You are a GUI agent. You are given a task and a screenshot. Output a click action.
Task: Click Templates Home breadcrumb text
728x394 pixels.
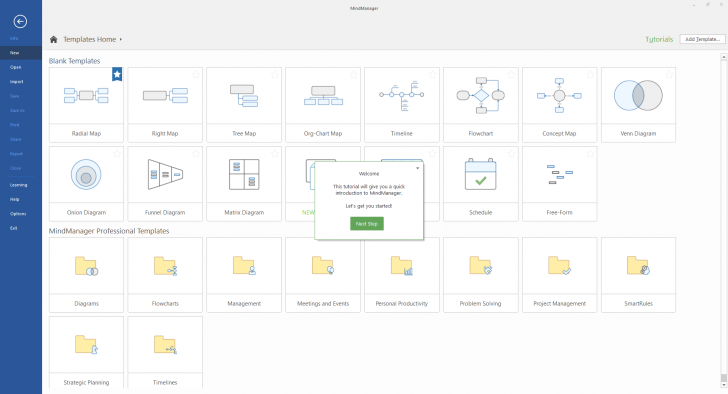tap(90, 39)
